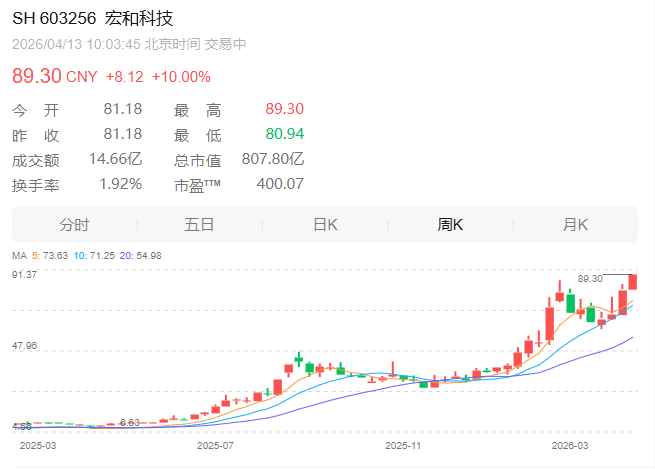Show the 月K monthly chart
655x469 pixels.
[x=575, y=225]
